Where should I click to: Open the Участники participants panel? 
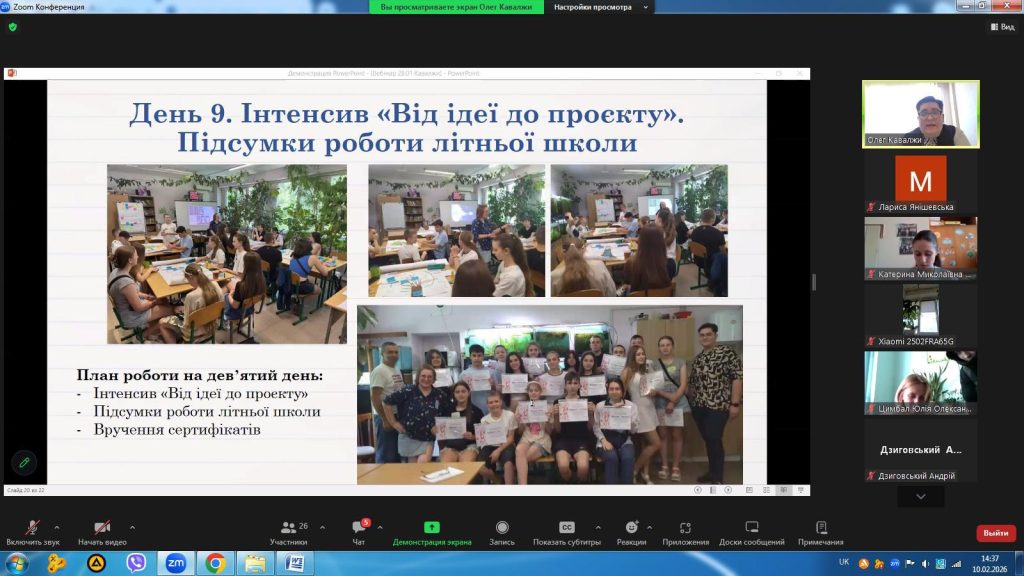click(x=288, y=528)
